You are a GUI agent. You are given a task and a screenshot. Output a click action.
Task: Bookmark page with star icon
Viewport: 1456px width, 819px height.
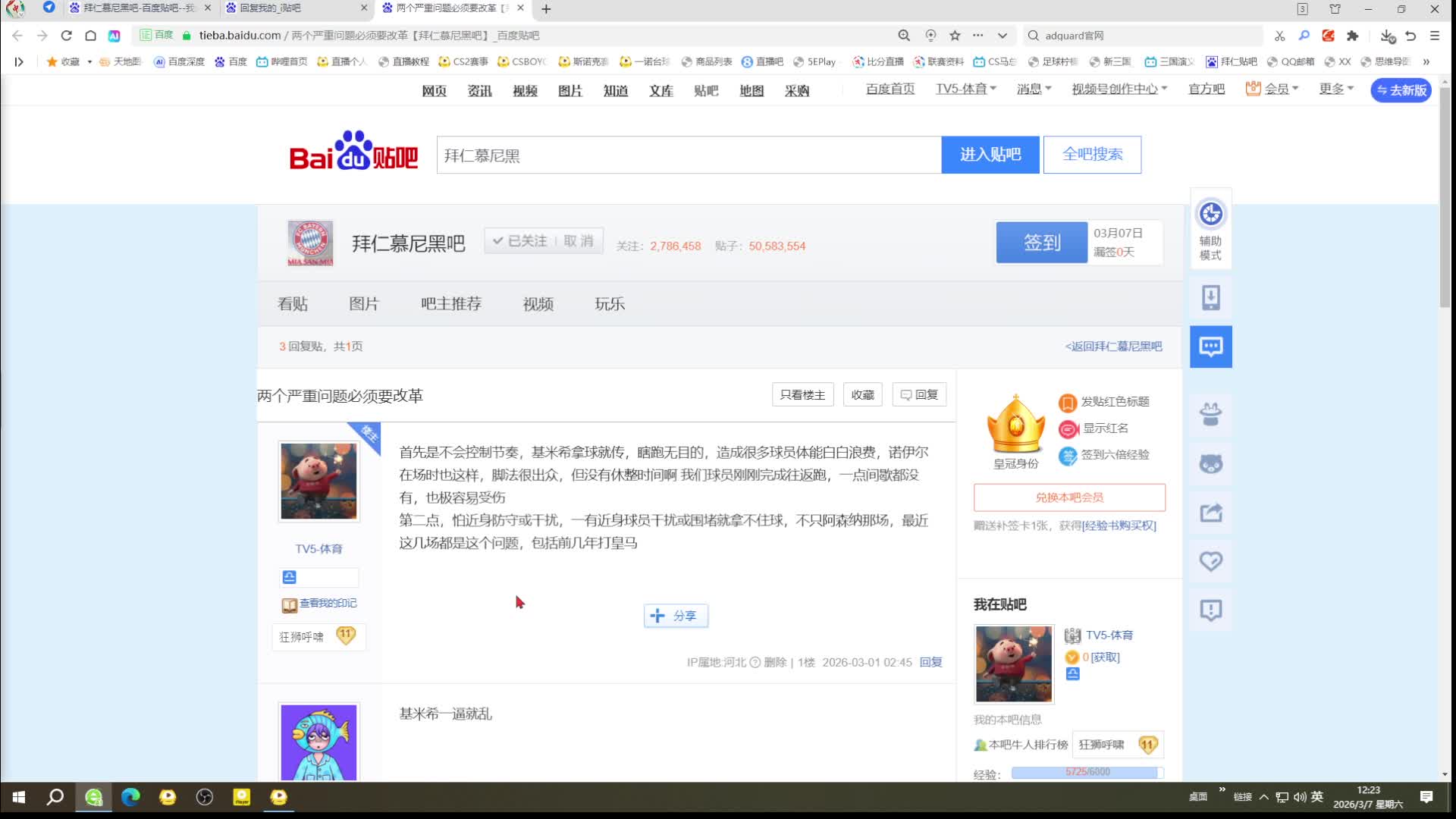[x=955, y=36]
